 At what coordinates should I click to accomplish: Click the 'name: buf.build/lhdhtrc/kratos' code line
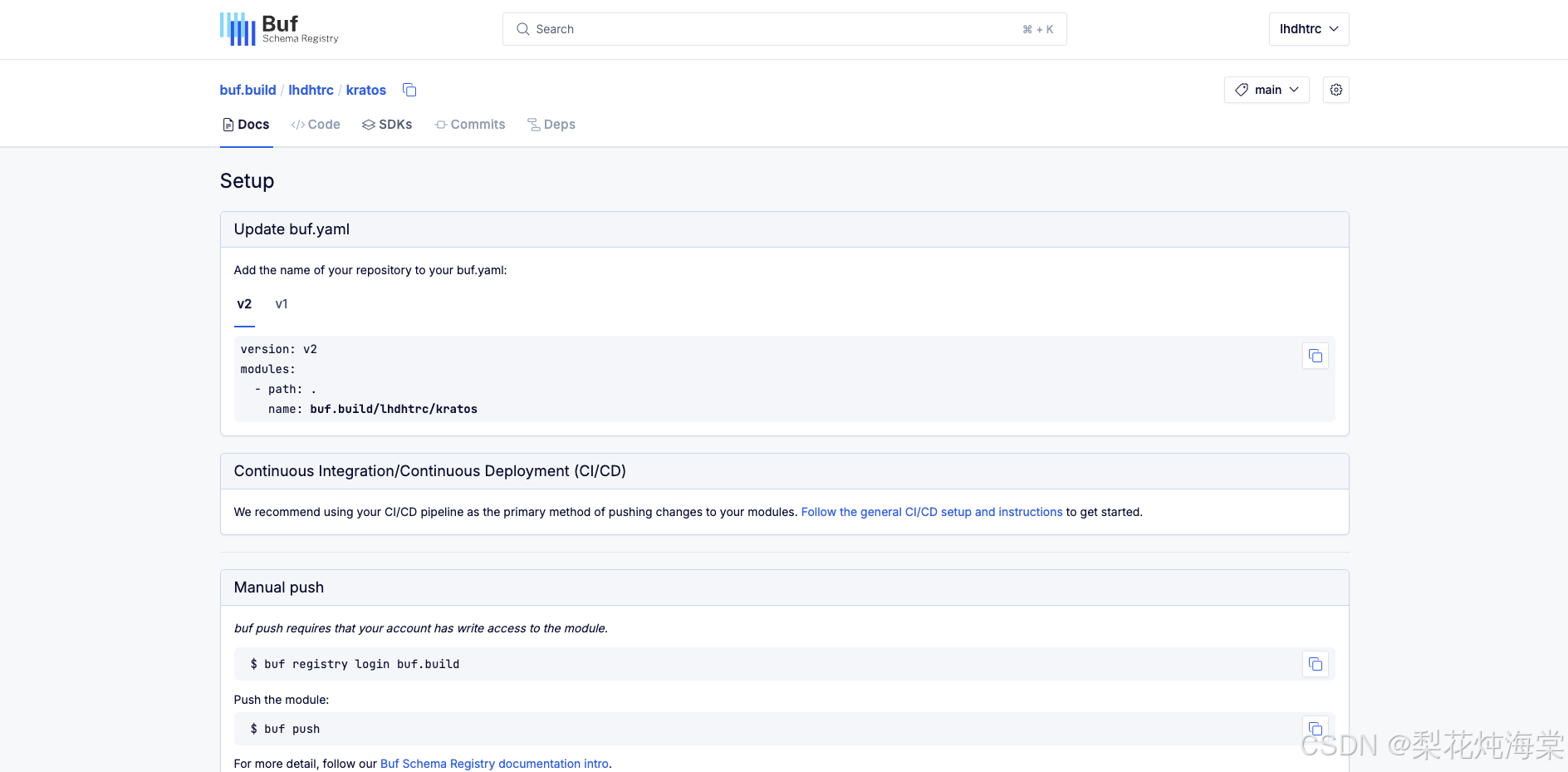pos(373,409)
